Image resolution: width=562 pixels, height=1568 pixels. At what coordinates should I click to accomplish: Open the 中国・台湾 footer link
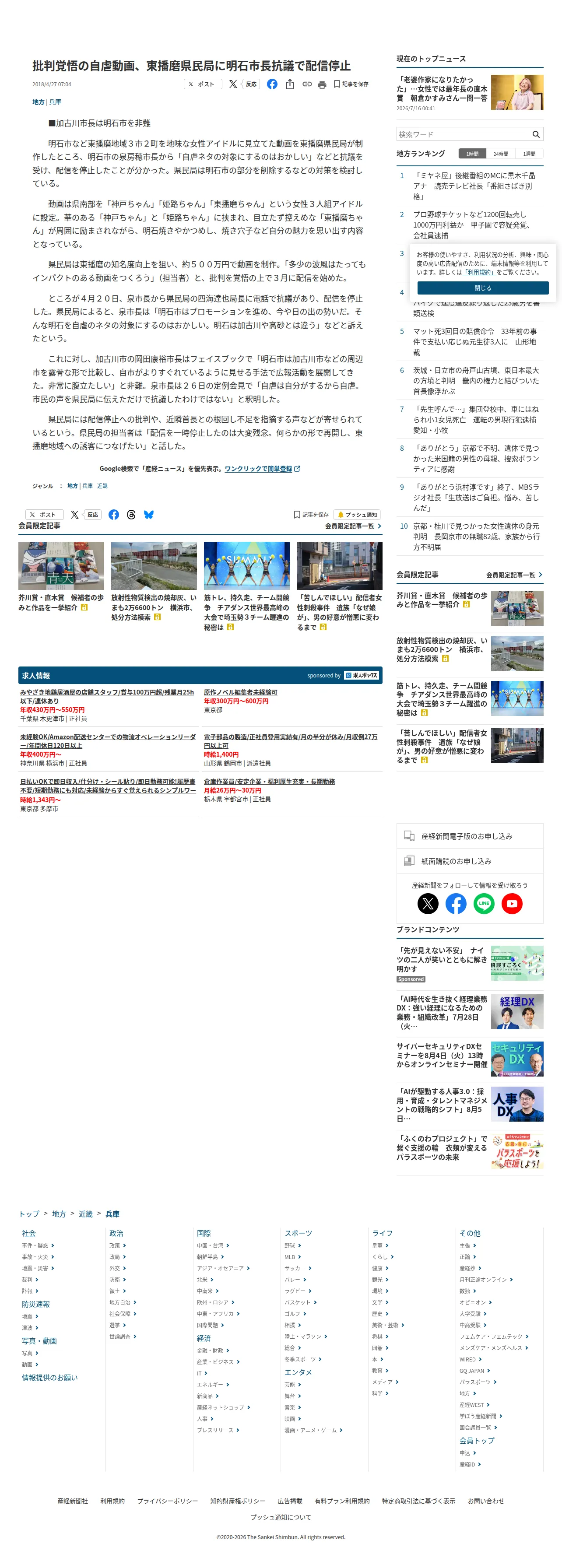click(x=212, y=1245)
